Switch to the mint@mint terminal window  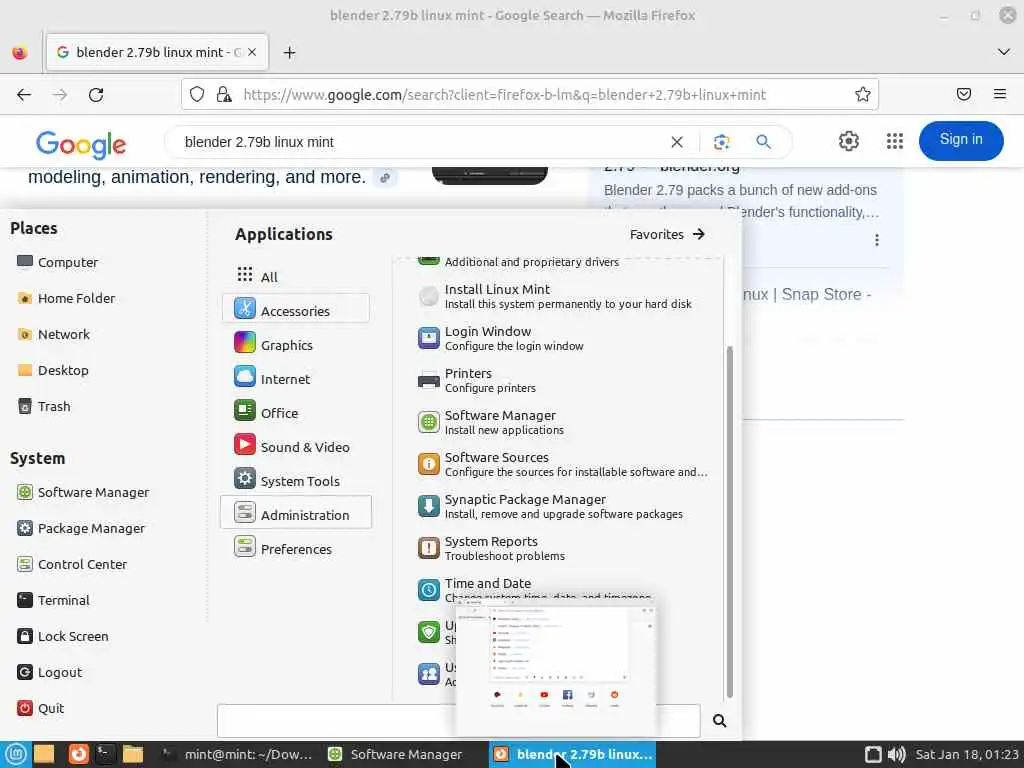coord(238,754)
